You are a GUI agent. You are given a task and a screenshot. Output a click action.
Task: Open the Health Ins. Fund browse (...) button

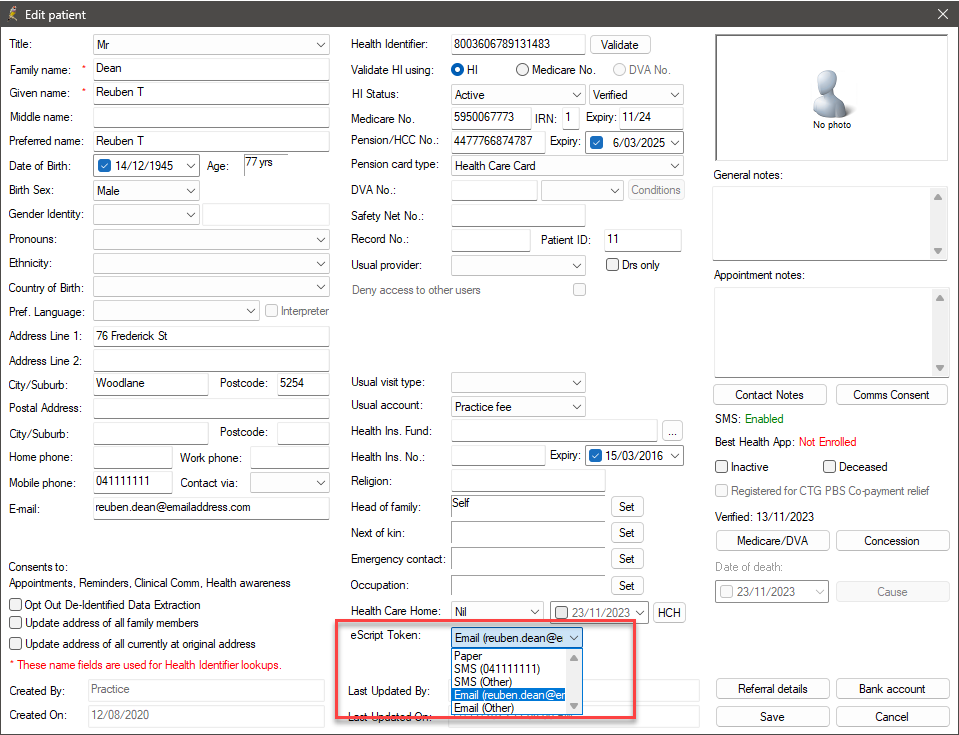[672, 431]
